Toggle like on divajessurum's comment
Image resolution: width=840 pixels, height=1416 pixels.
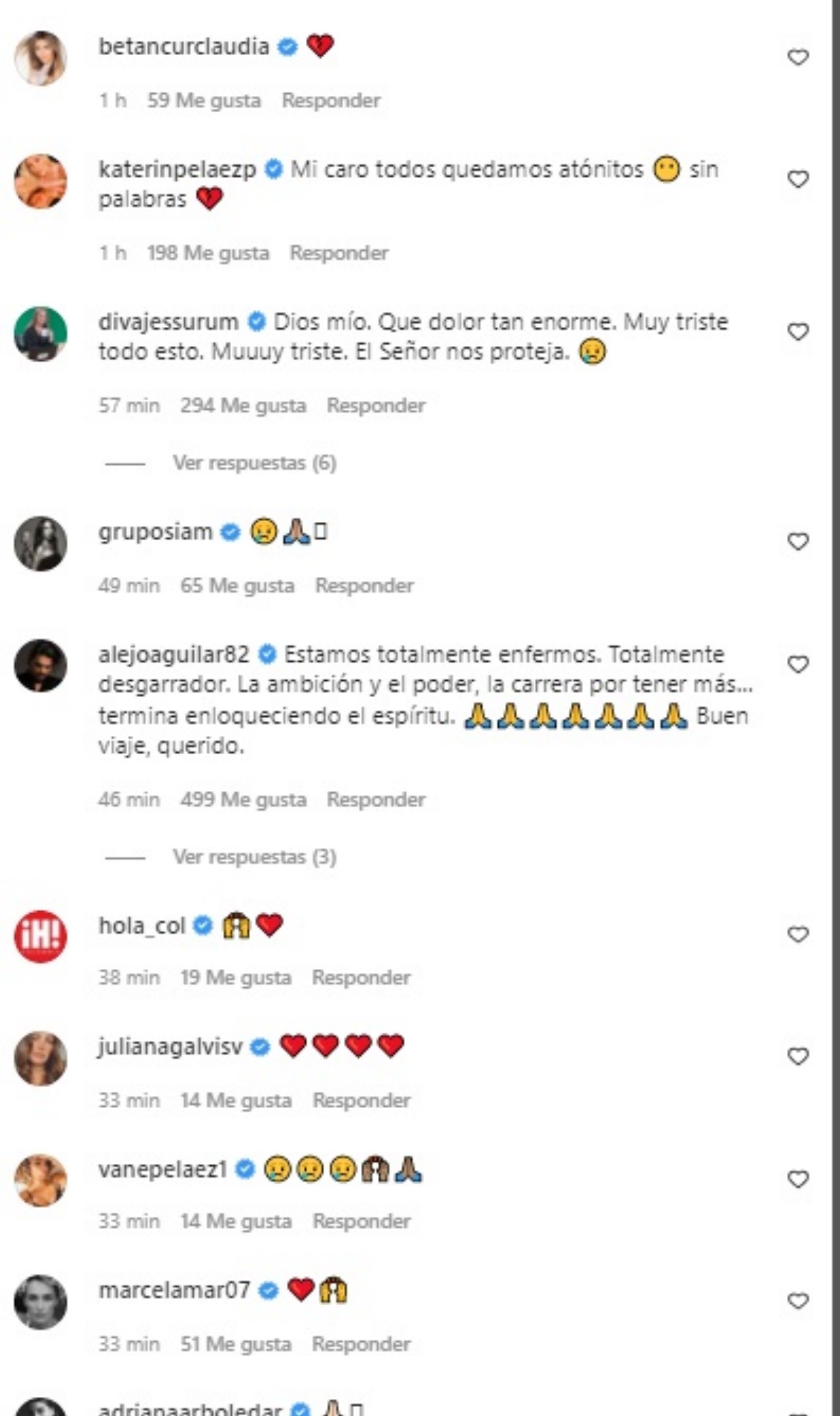point(797,332)
